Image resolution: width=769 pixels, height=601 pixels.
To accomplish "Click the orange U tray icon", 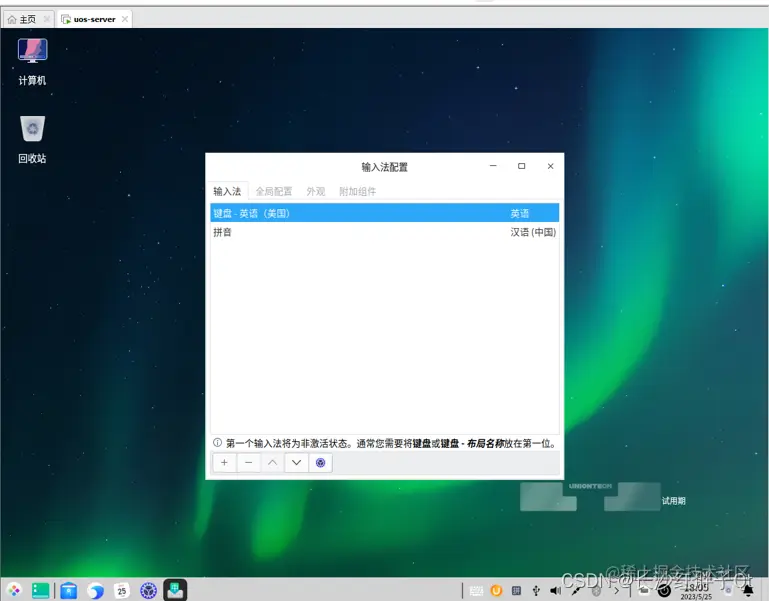I will (x=496, y=591).
